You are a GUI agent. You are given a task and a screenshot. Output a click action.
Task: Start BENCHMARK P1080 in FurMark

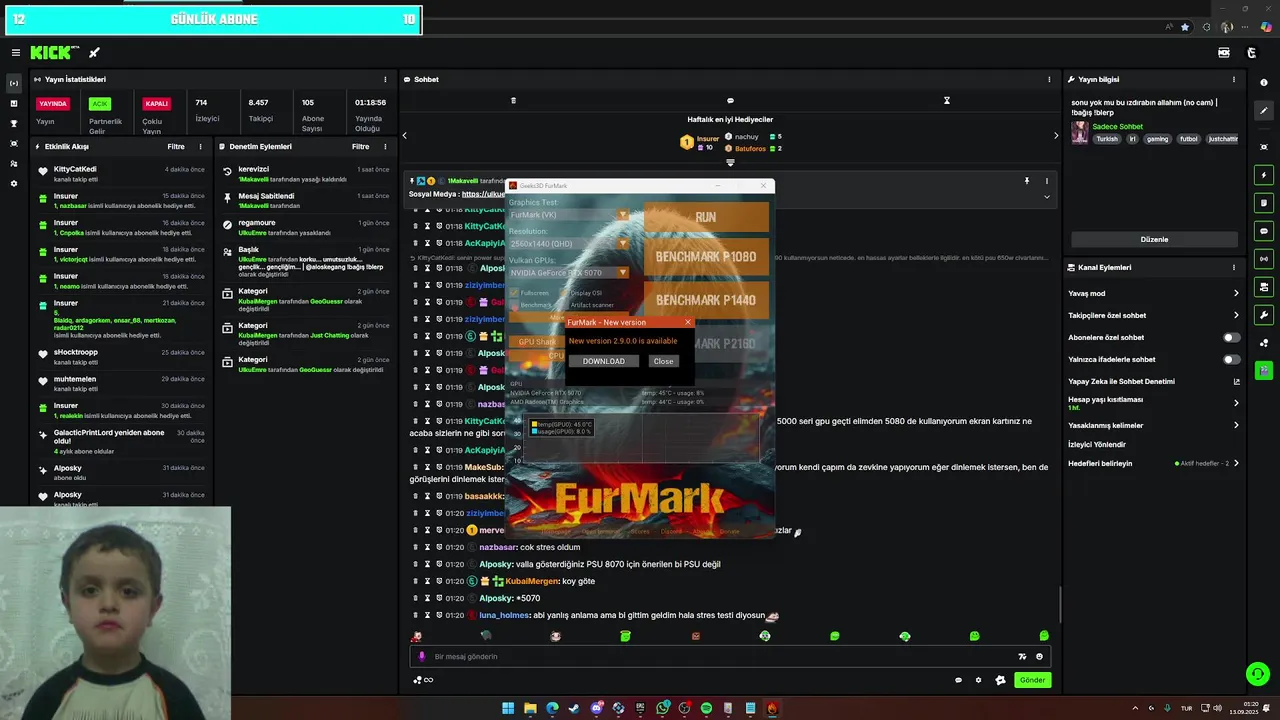pyautogui.click(x=706, y=257)
